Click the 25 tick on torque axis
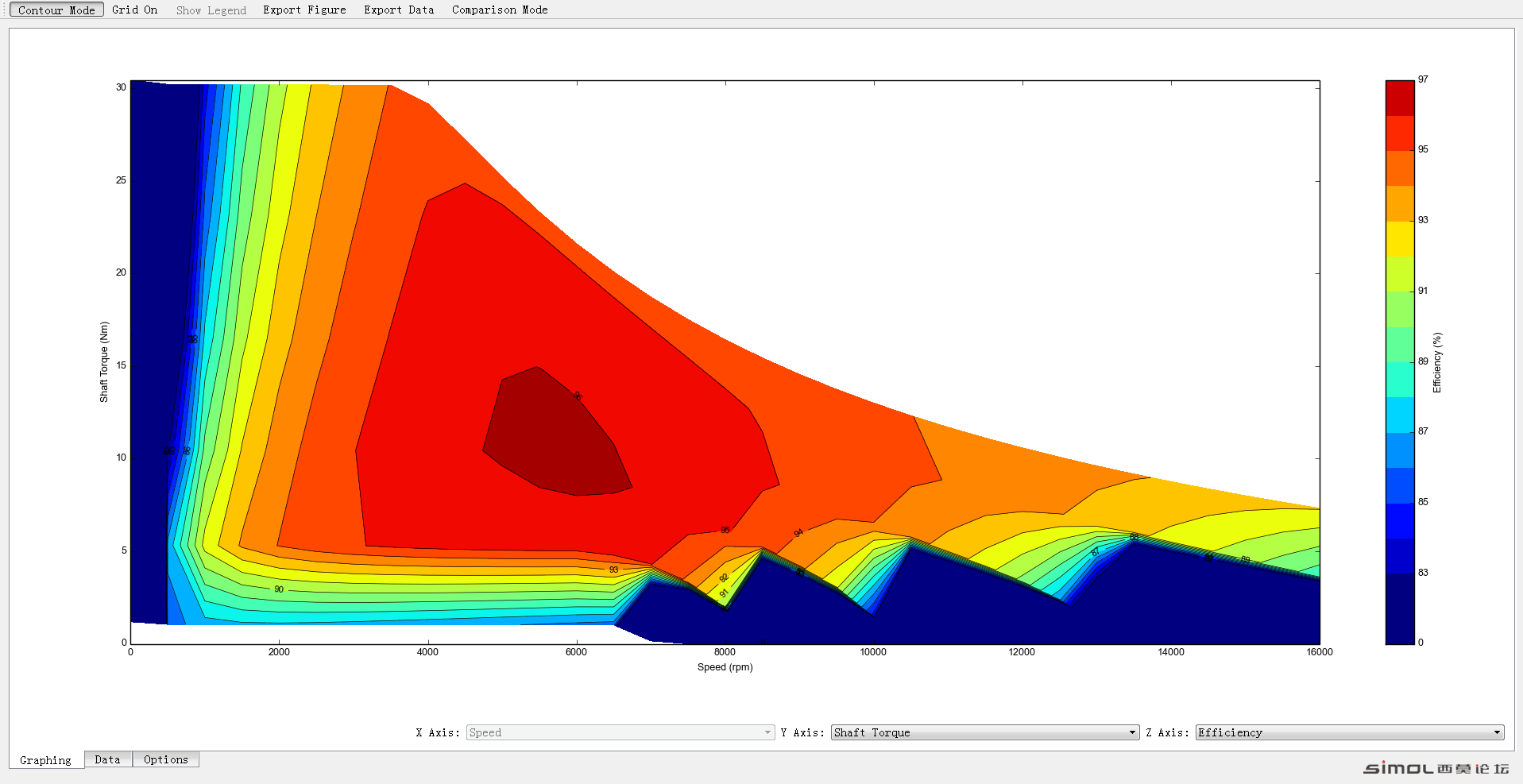Viewport: 1523px width, 784px height. point(121,180)
